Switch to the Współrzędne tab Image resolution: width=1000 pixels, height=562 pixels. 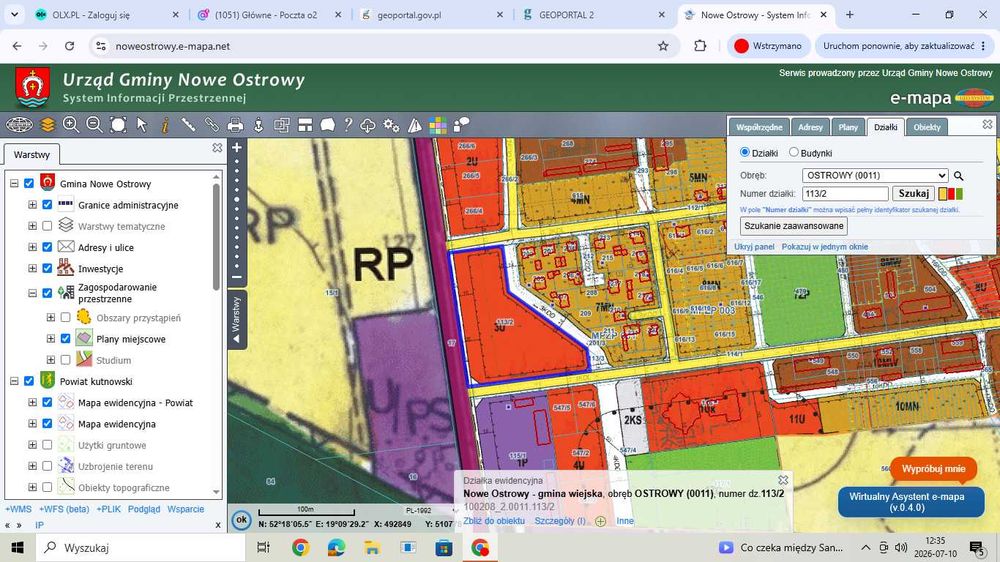pyautogui.click(x=759, y=127)
